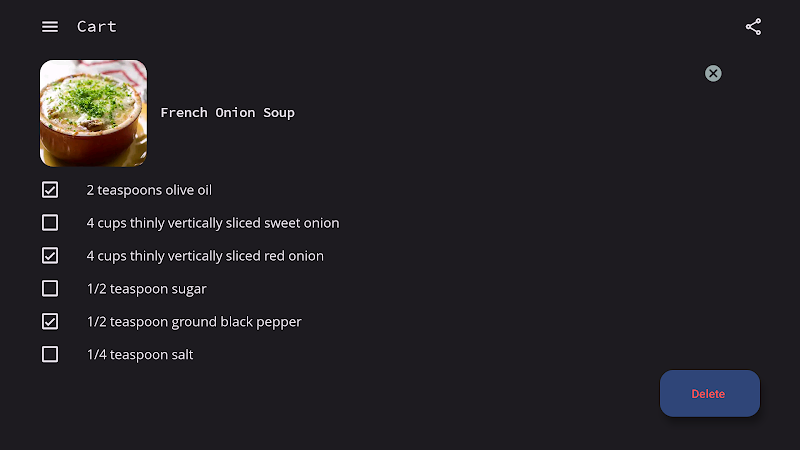Screen dimensions: 800x450
Task: Untick the ground black pepper checkbox
Action: coord(50,321)
